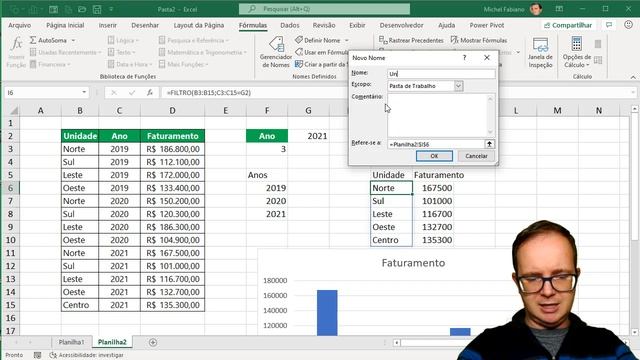Screen dimensions: 640x360
Task: Open the comments speech bubble icon
Action: (x=609, y=25)
